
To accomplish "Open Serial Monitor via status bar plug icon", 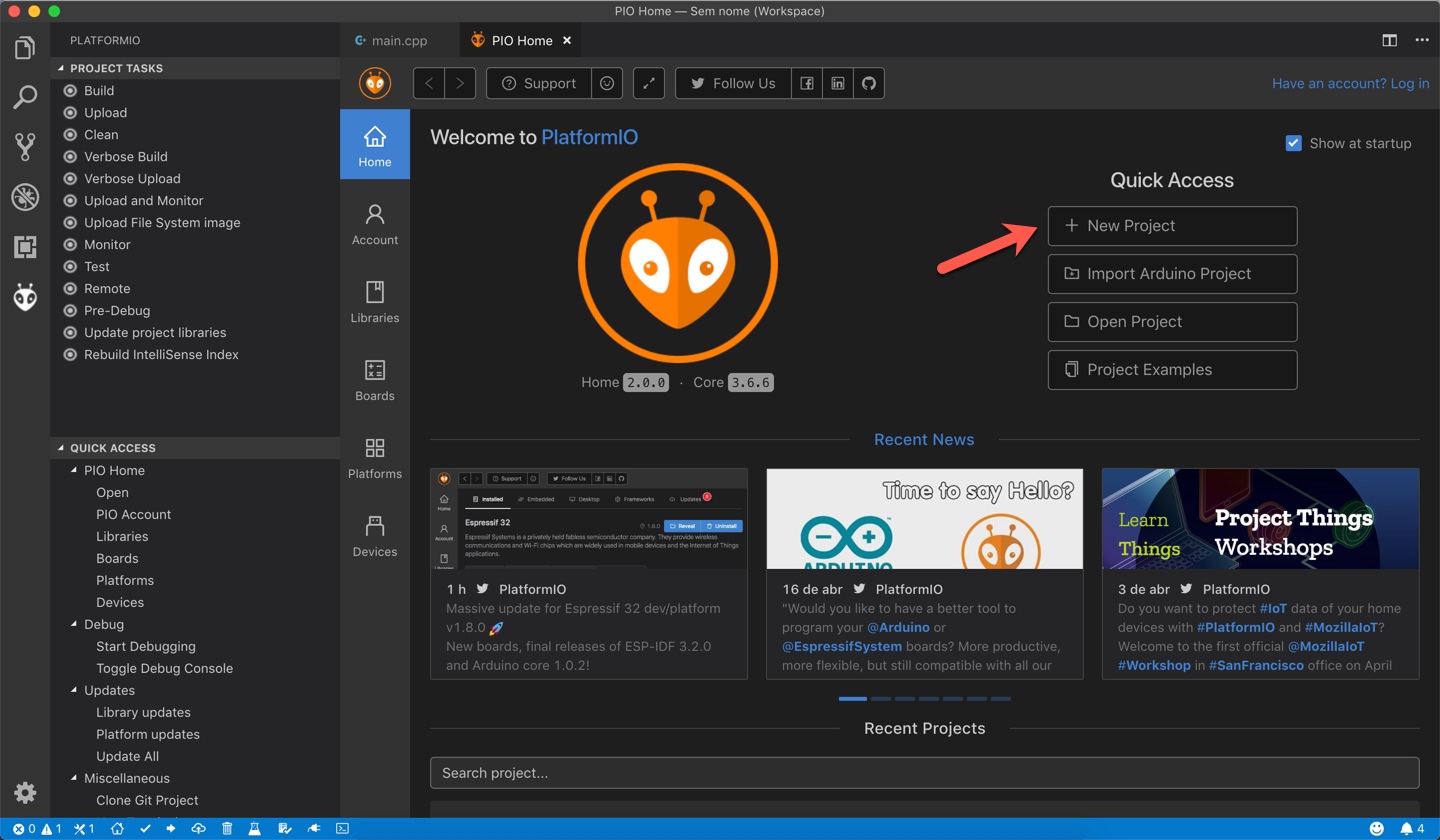I will pyautogui.click(x=314, y=828).
